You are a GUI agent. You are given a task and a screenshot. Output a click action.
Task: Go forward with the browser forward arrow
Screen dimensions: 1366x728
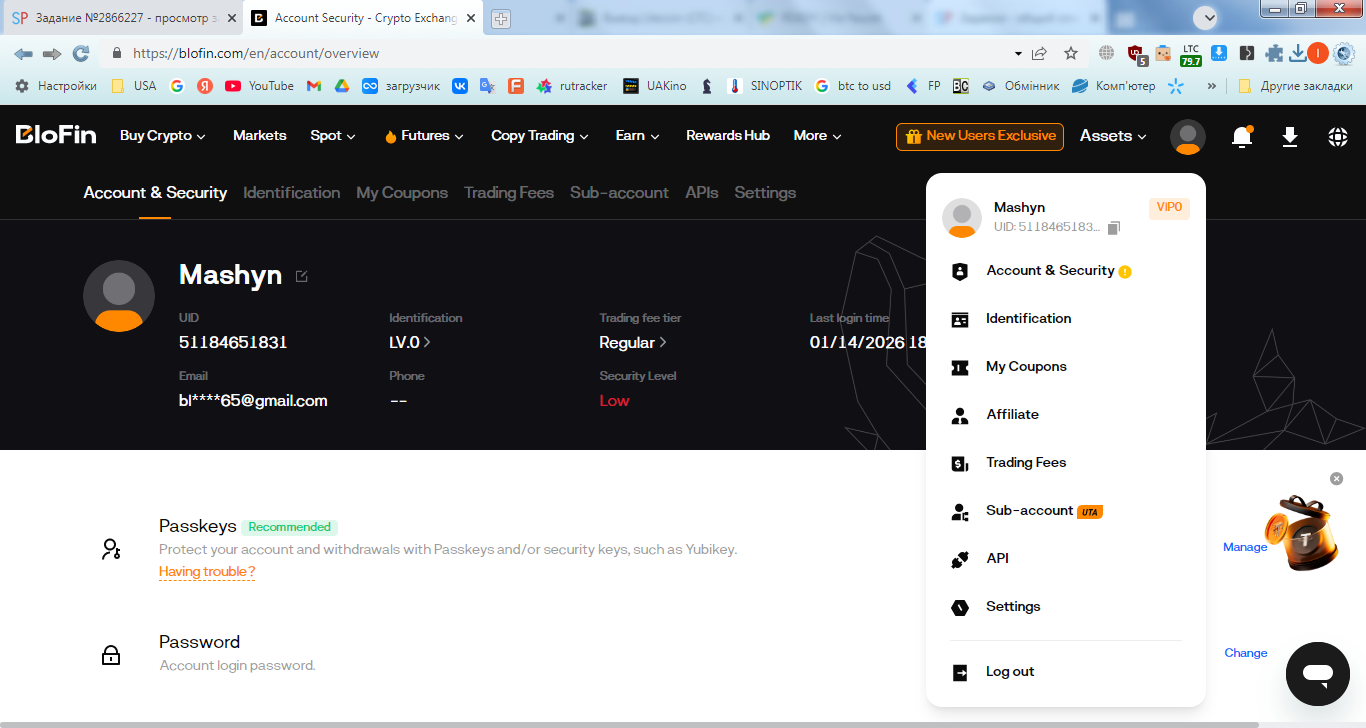click(x=52, y=53)
